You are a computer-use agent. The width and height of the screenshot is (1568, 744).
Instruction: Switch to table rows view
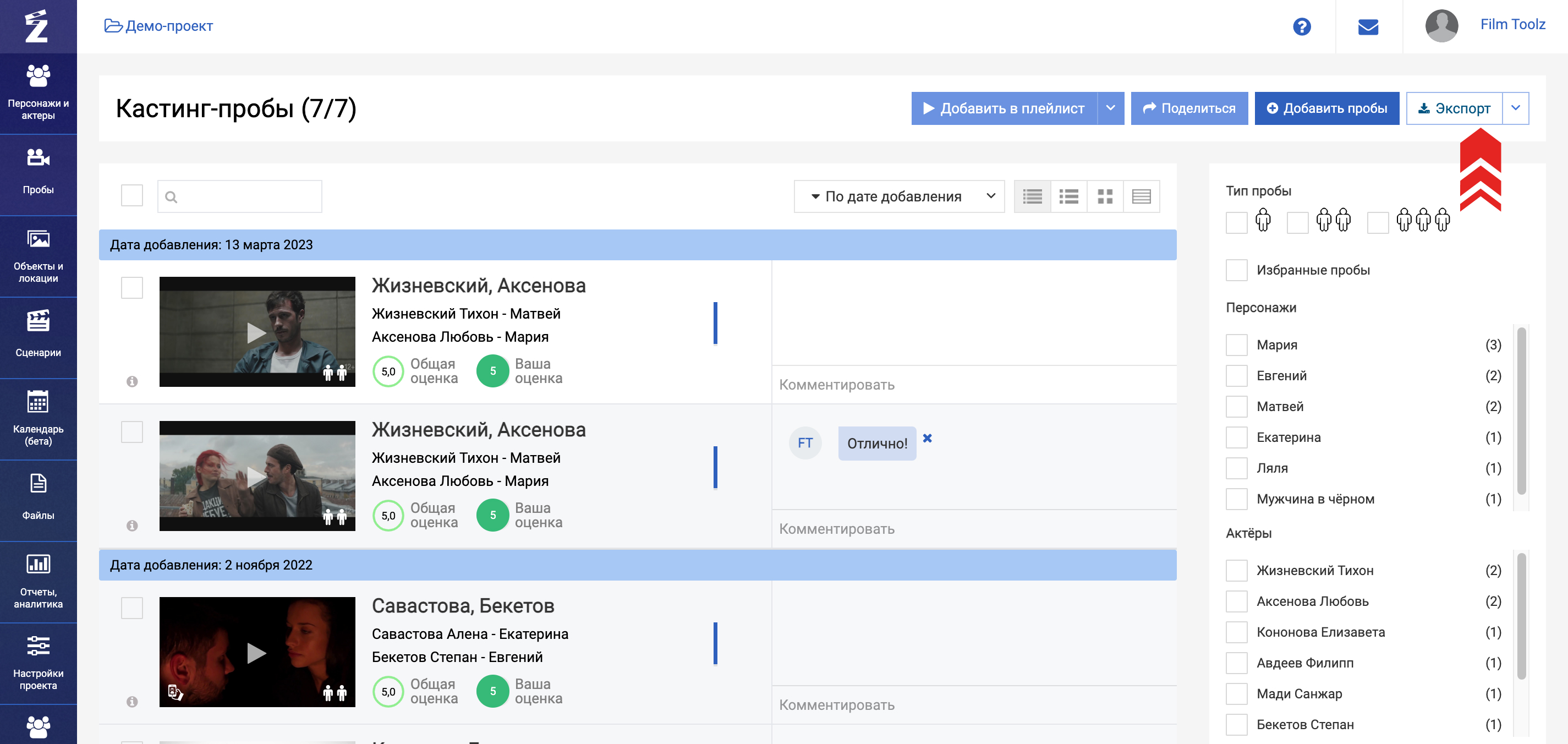pyautogui.click(x=1141, y=196)
